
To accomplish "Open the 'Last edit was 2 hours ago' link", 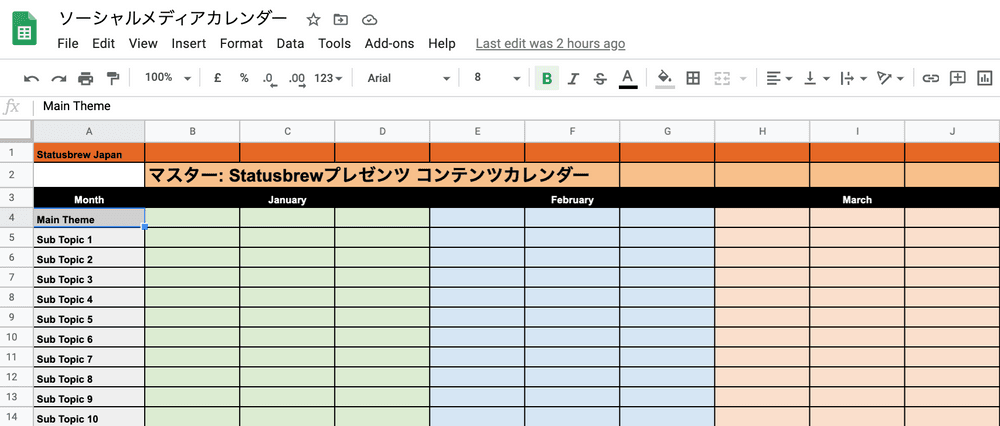I will point(550,43).
